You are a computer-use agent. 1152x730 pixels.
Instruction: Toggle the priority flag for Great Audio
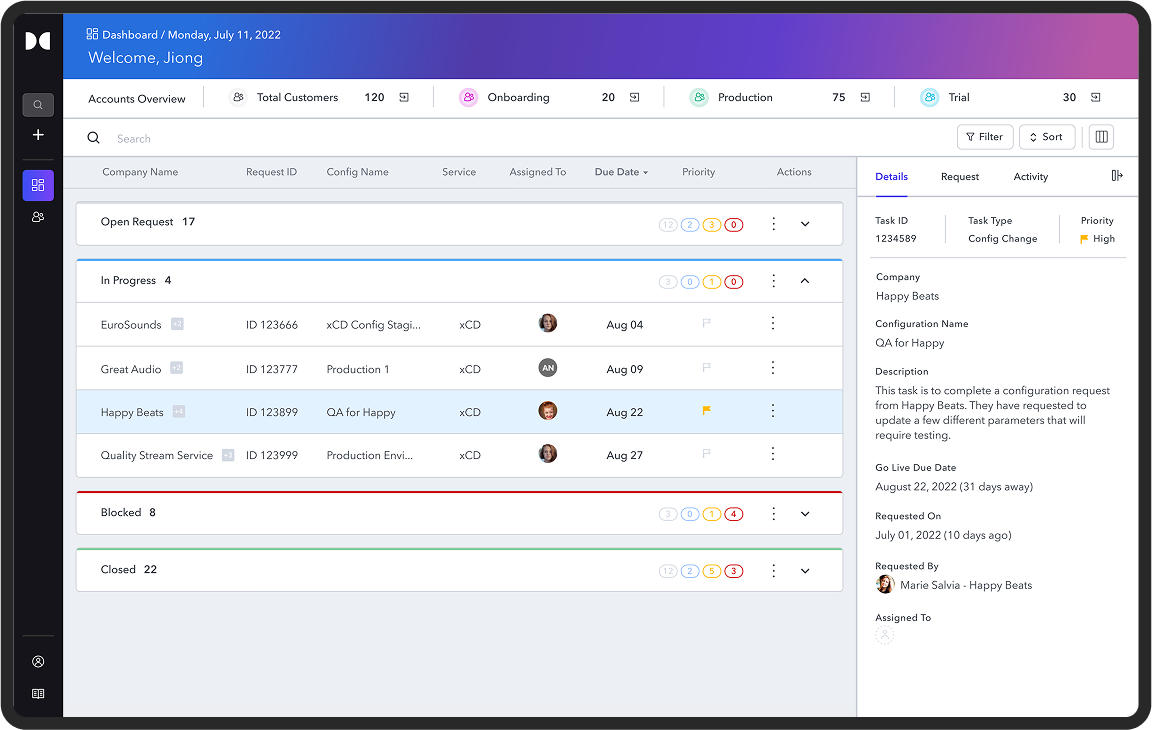pos(707,368)
